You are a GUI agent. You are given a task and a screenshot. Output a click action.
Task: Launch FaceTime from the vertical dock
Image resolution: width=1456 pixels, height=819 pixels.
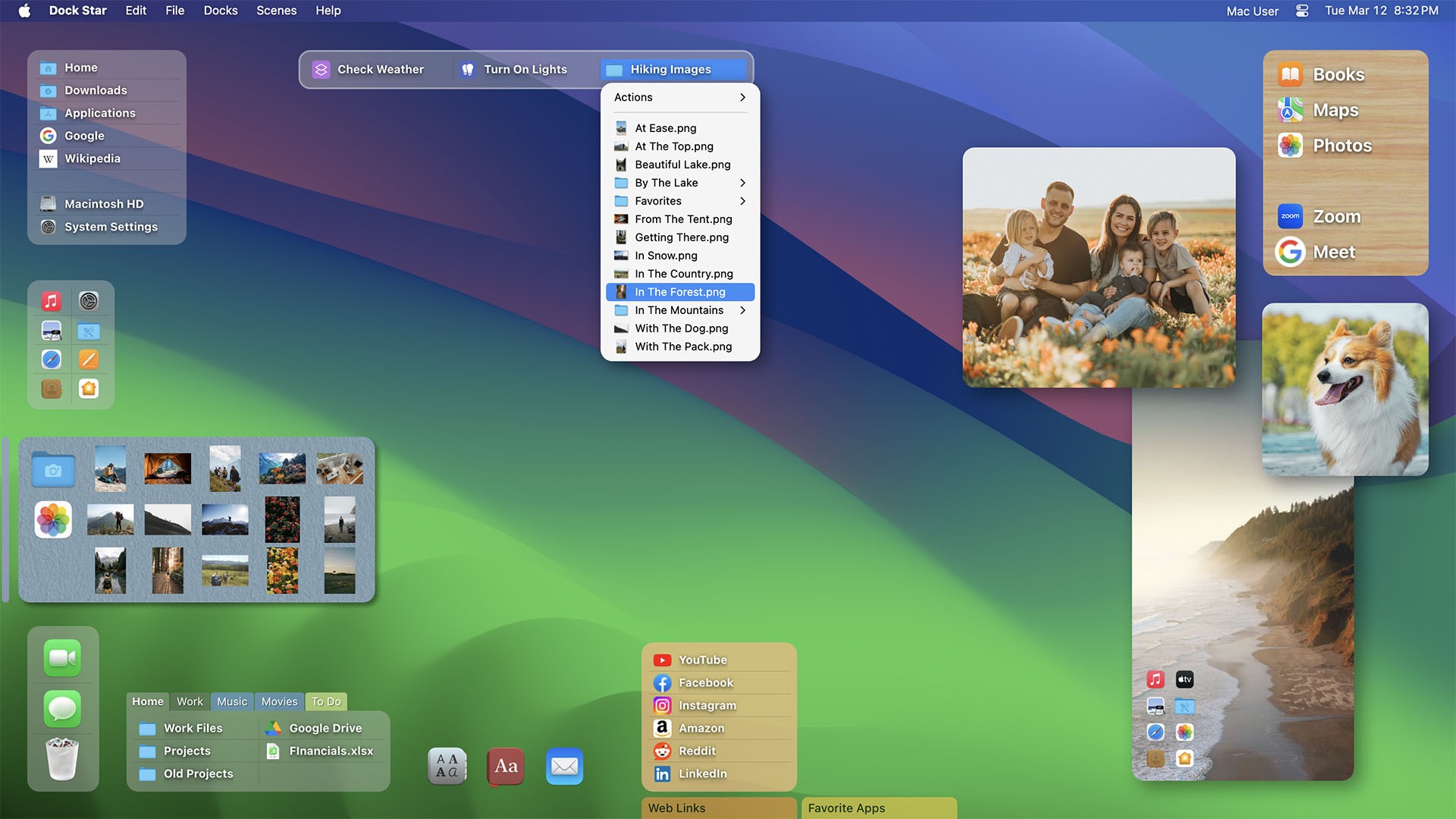click(62, 657)
